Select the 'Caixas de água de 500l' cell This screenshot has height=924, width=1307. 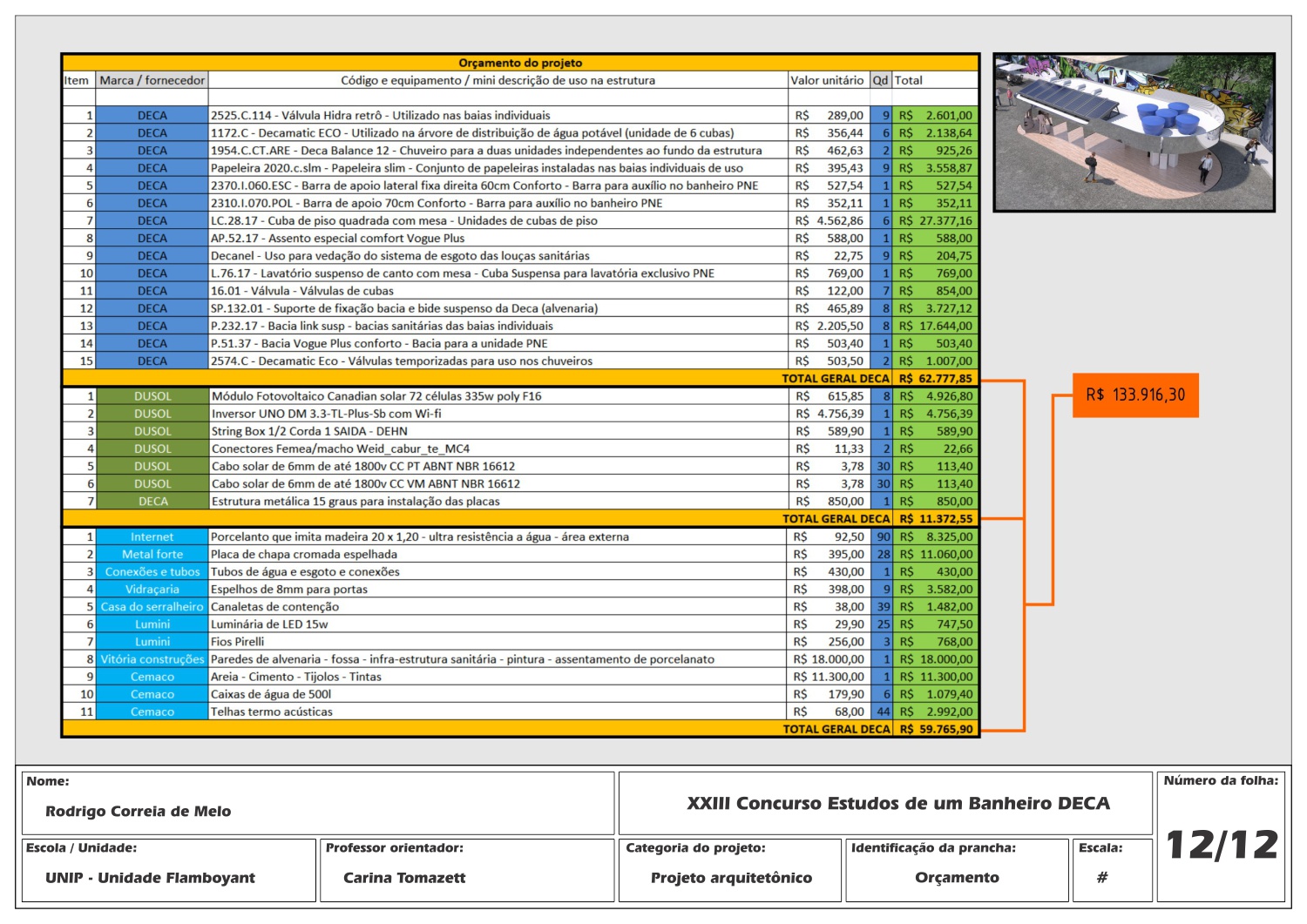498,694
